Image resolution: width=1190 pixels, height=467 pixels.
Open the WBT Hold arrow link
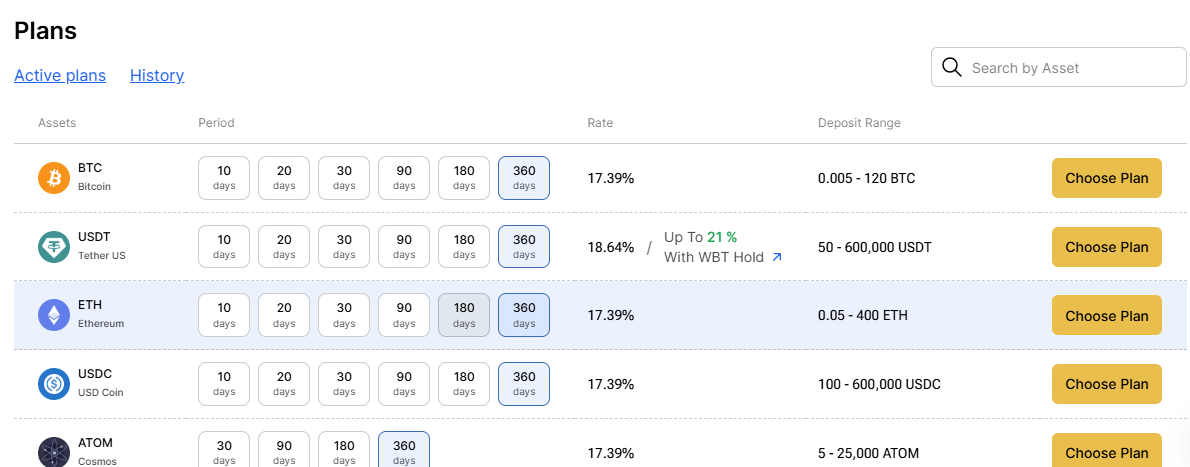[776, 257]
